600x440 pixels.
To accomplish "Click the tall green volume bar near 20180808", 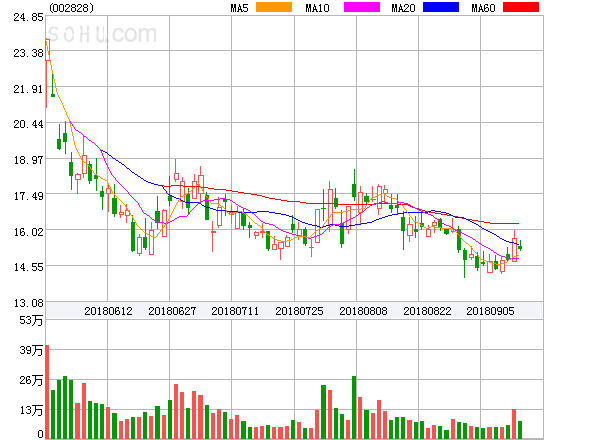I will [x=354, y=407].
